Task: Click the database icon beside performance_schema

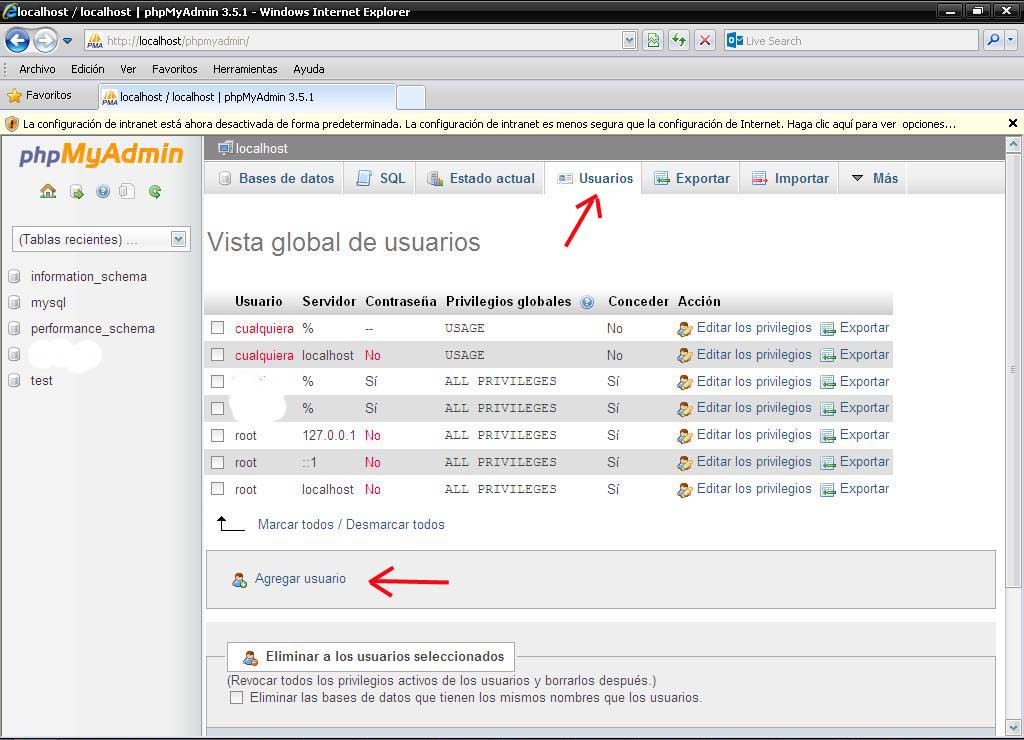Action: click(14, 329)
